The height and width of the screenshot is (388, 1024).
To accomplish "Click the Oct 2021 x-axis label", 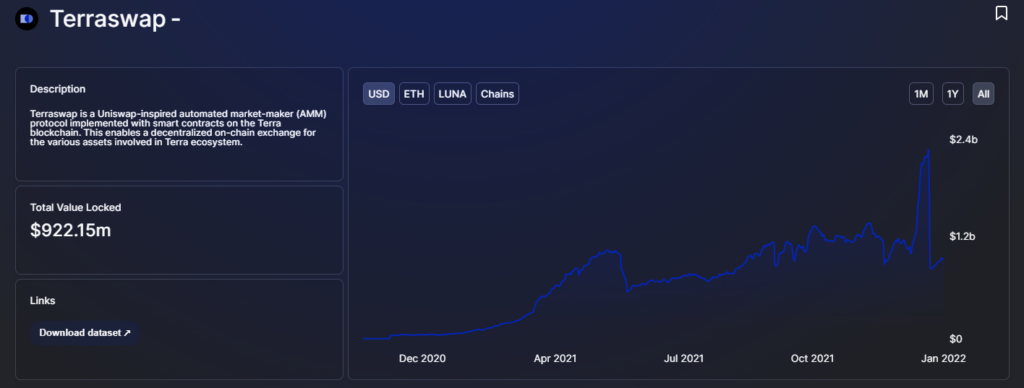I will 812,359.
